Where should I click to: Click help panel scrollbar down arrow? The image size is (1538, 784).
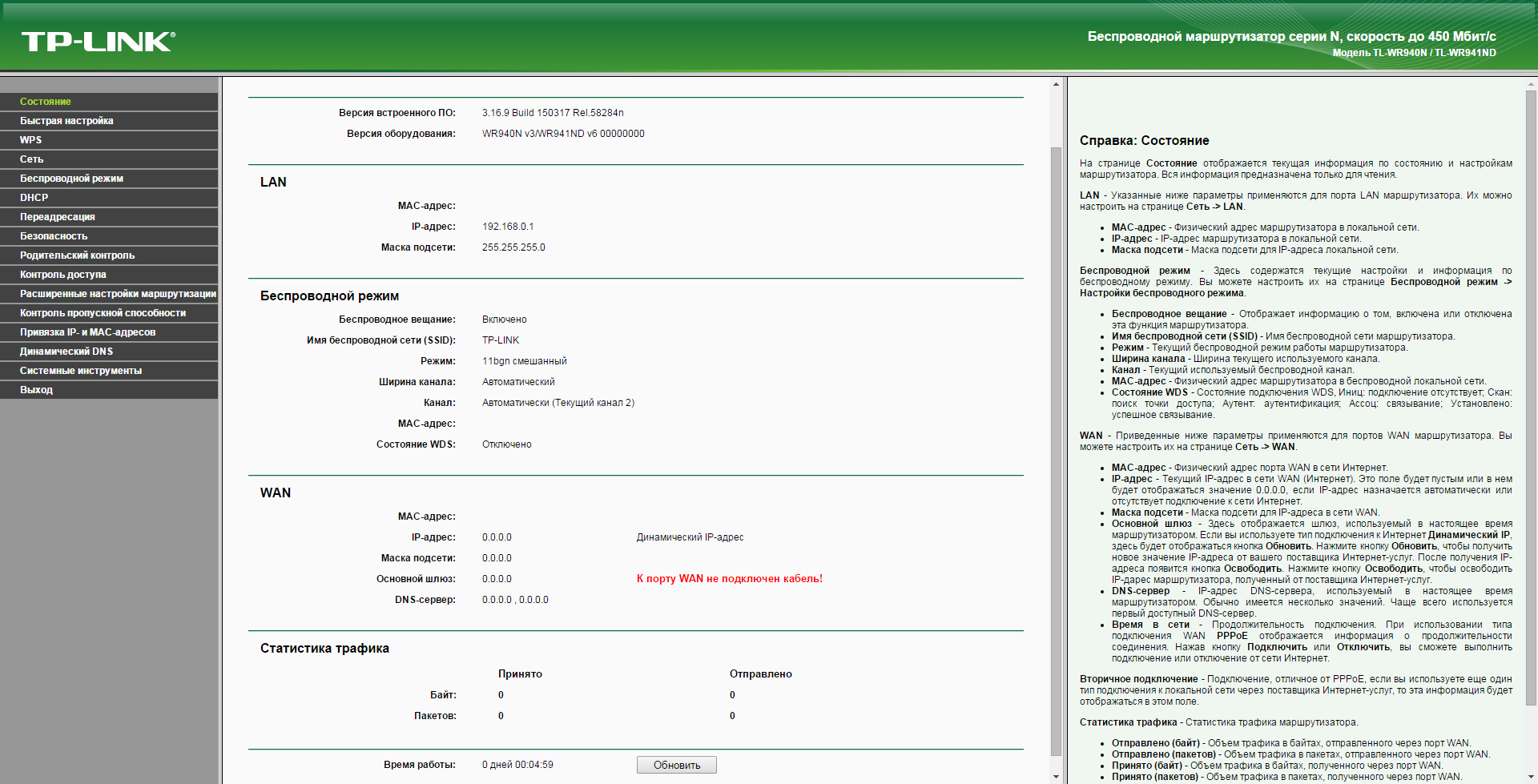1532,777
